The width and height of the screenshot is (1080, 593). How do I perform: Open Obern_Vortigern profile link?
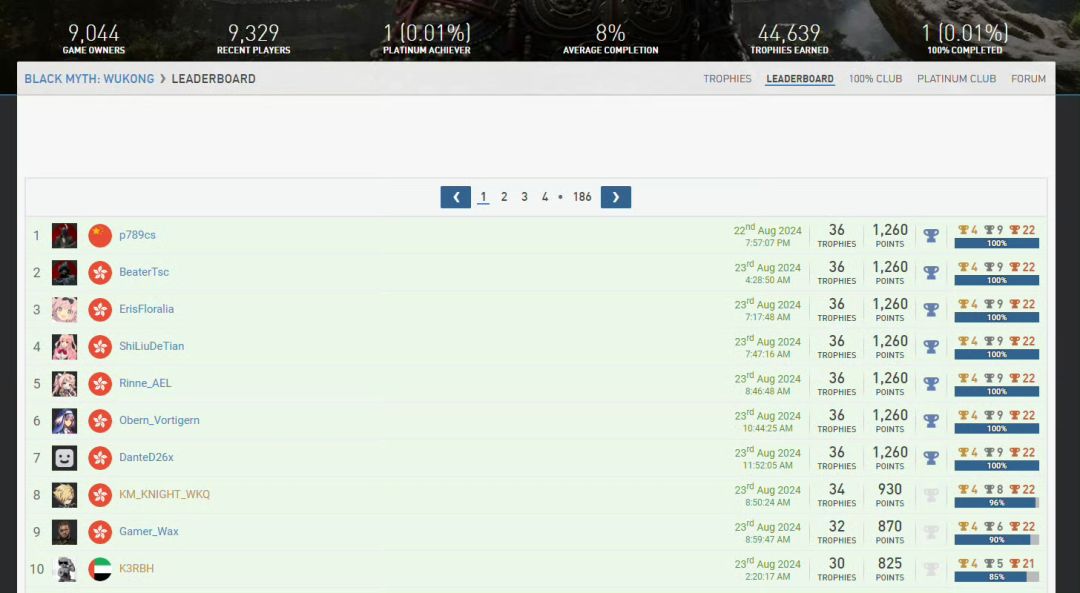[x=159, y=420]
